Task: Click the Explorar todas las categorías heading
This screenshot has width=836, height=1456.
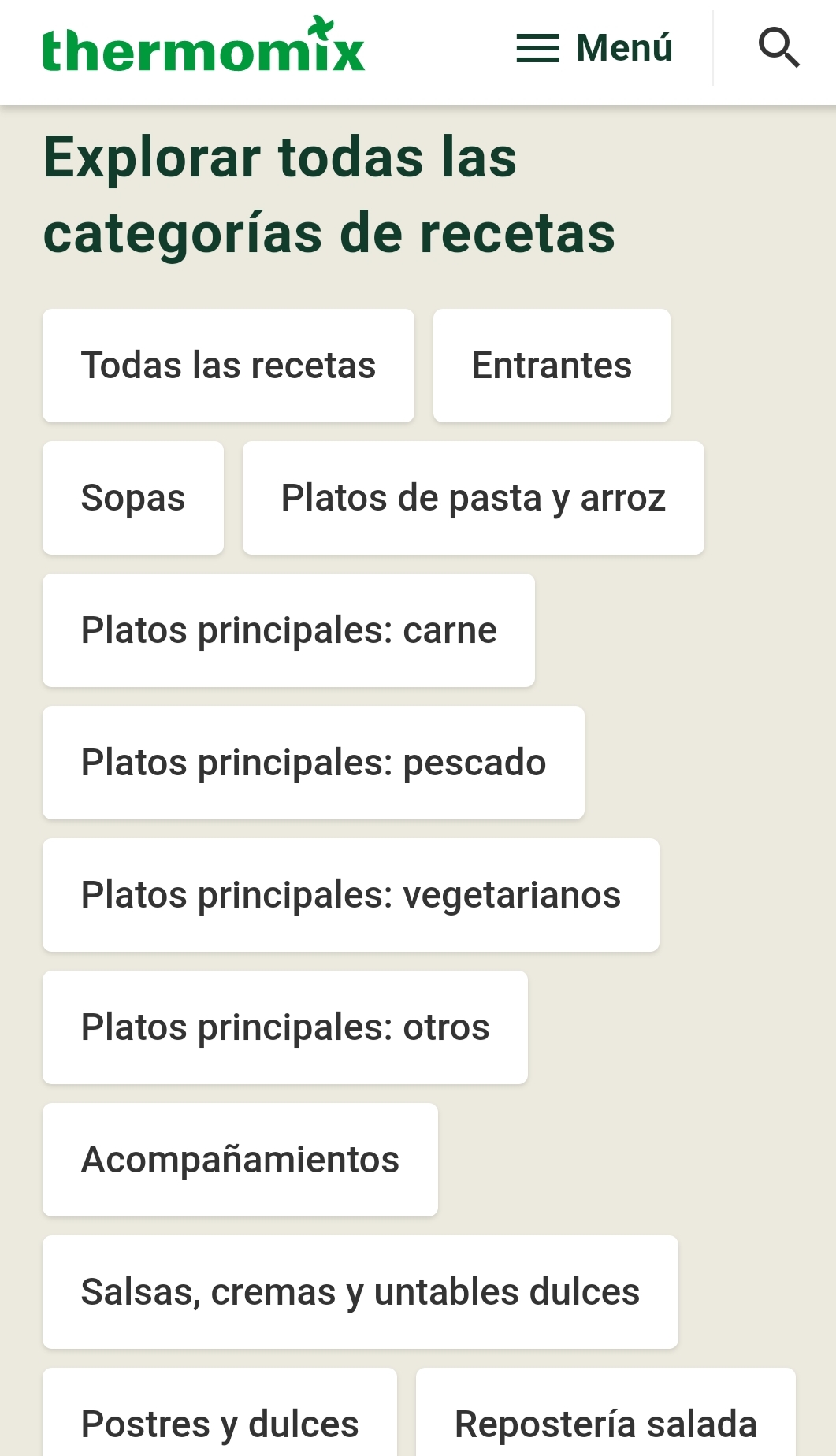Action: point(329,195)
